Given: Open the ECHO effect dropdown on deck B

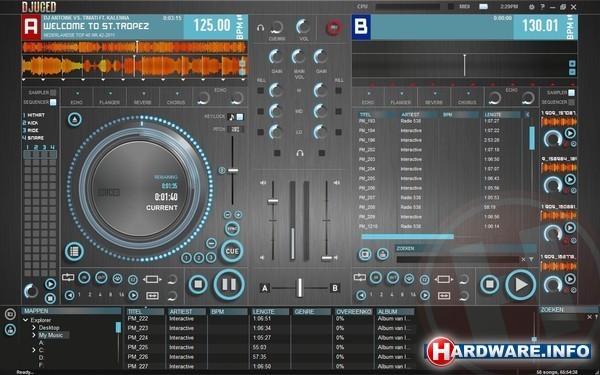Looking at the screenshot, I should [368, 93].
